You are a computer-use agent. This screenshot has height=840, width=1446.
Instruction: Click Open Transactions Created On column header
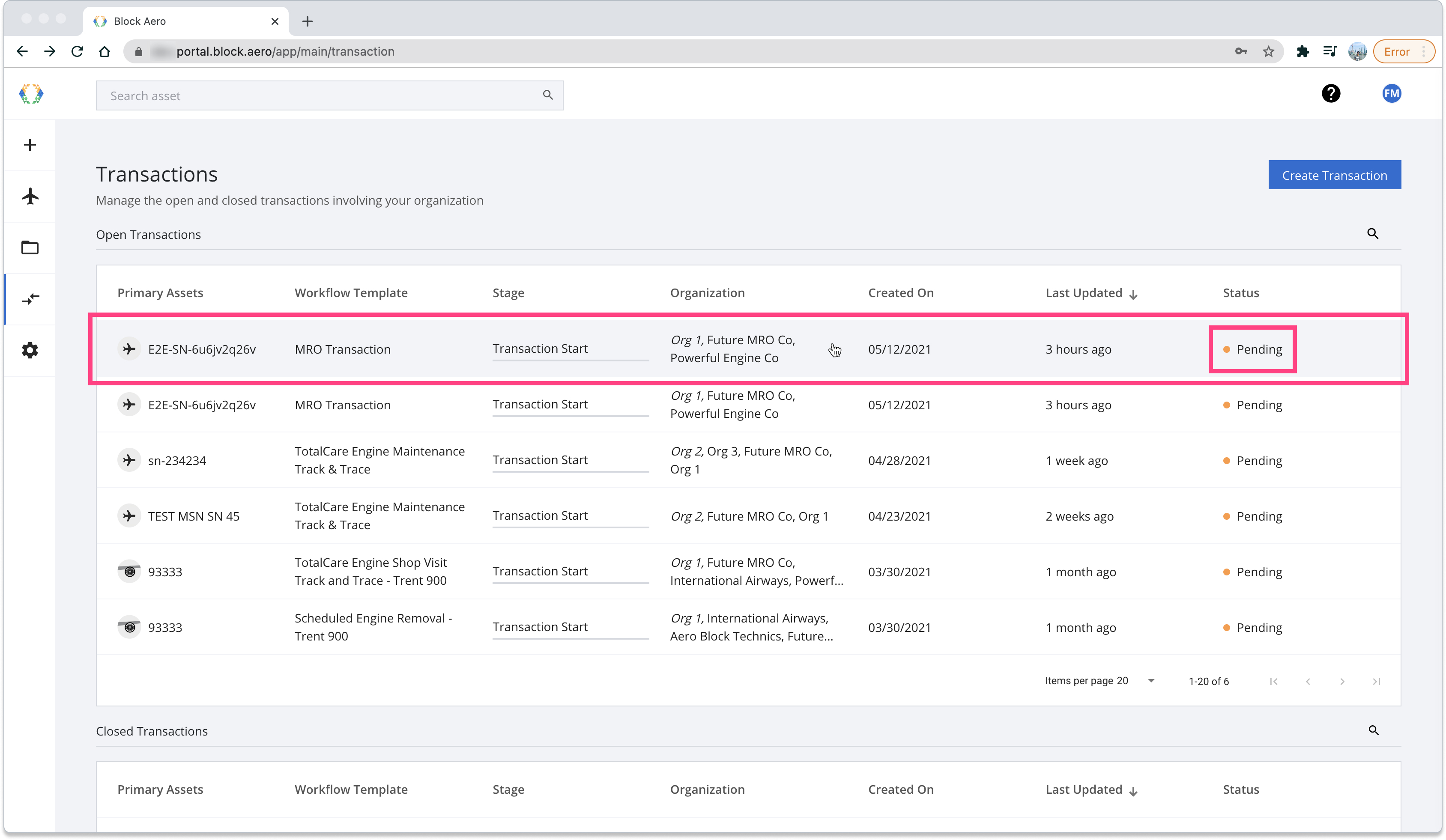(x=900, y=293)
